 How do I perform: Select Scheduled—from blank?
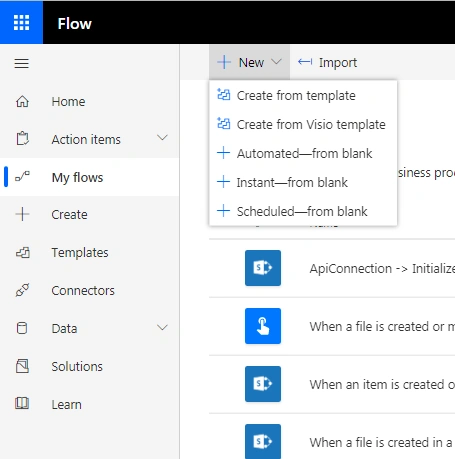point(303,211)
